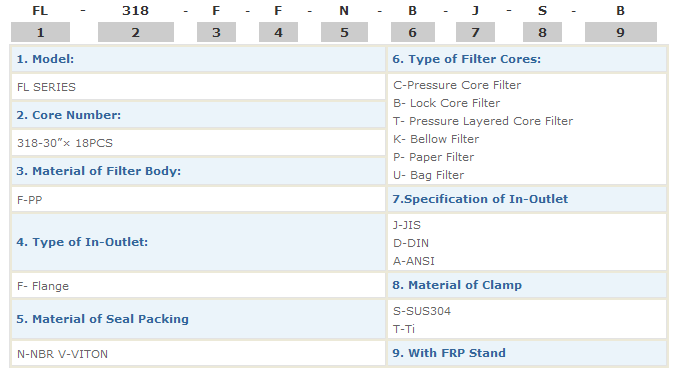Select 'K- Bellow Filter' text
677x372 pixels.
click(x=436, y=139)
